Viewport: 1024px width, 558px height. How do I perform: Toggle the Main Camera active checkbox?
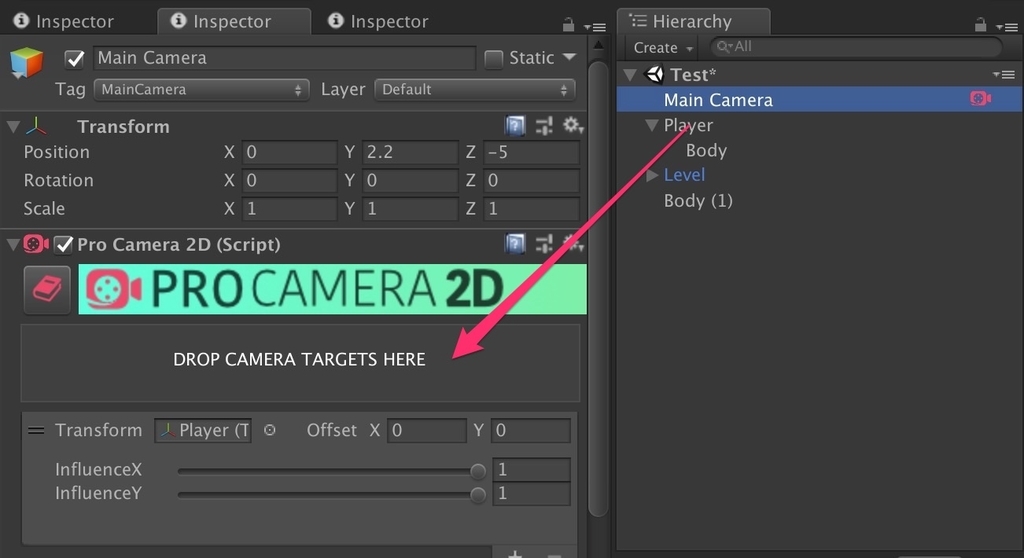click(x=74, y=59)
